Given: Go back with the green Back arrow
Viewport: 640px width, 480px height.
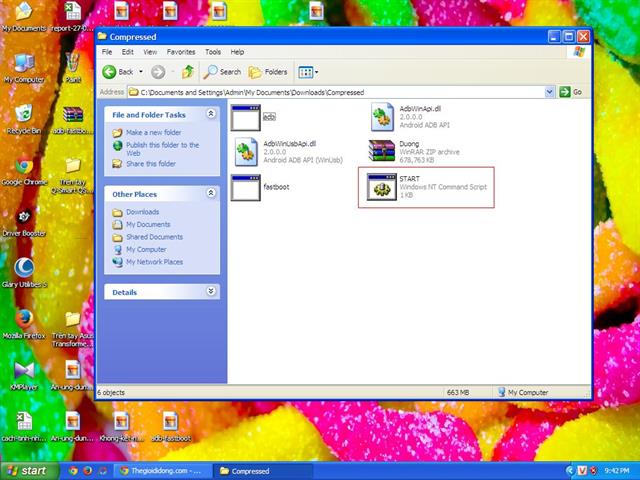Looking at the screenshot, I should tap(118, 72).
